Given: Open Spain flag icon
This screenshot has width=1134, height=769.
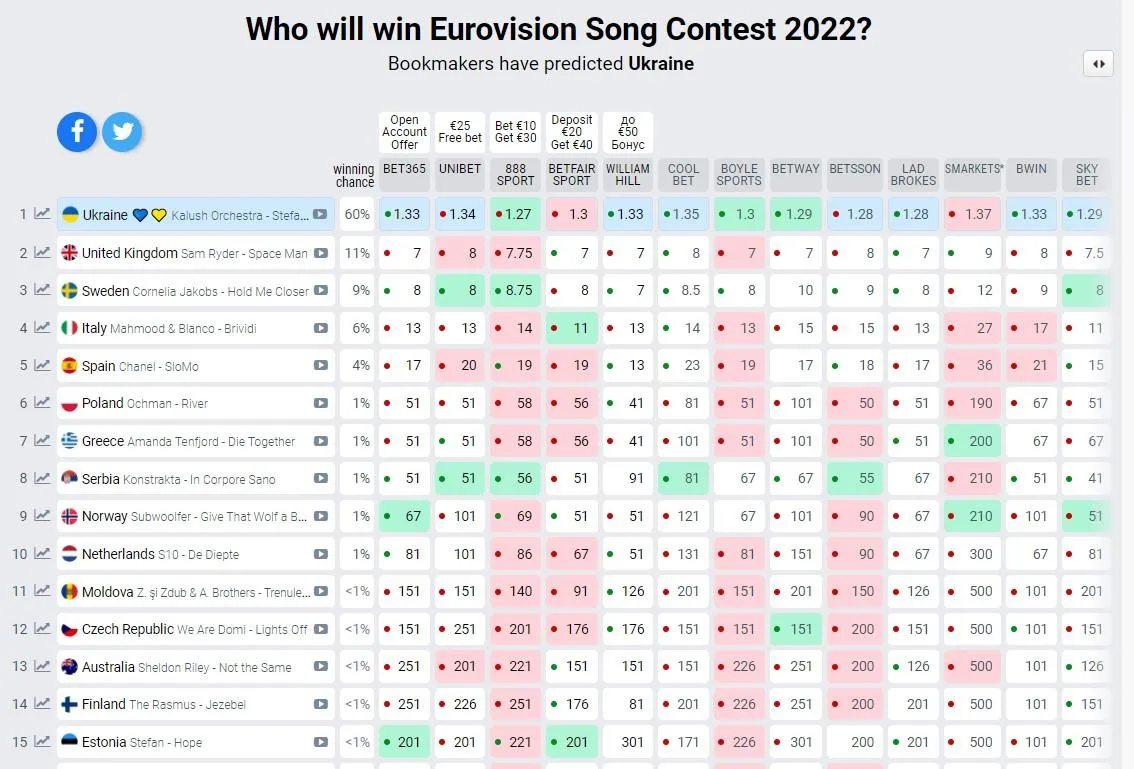Looking at the screenshot, I should coord(70,366).
